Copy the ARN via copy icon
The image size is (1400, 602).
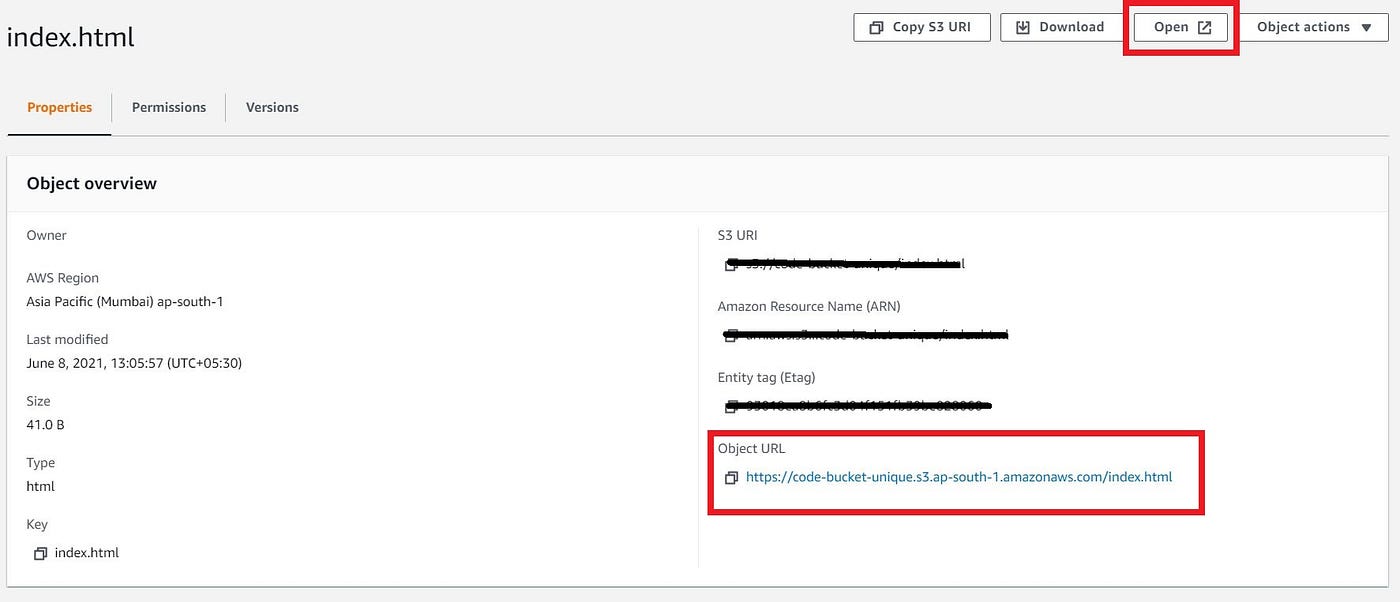(731, 335)
